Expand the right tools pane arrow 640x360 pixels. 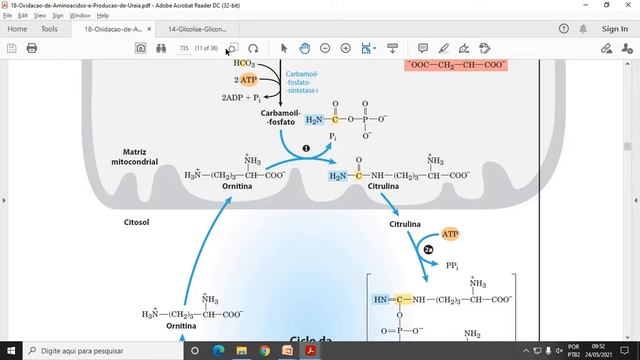click(636, 200)
